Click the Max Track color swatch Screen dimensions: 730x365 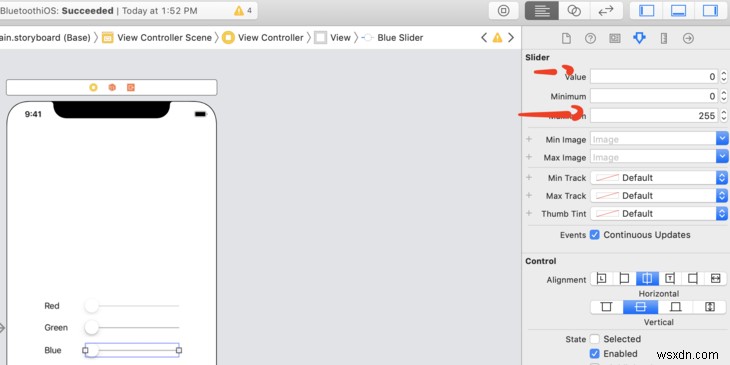(x=607, y=196)
